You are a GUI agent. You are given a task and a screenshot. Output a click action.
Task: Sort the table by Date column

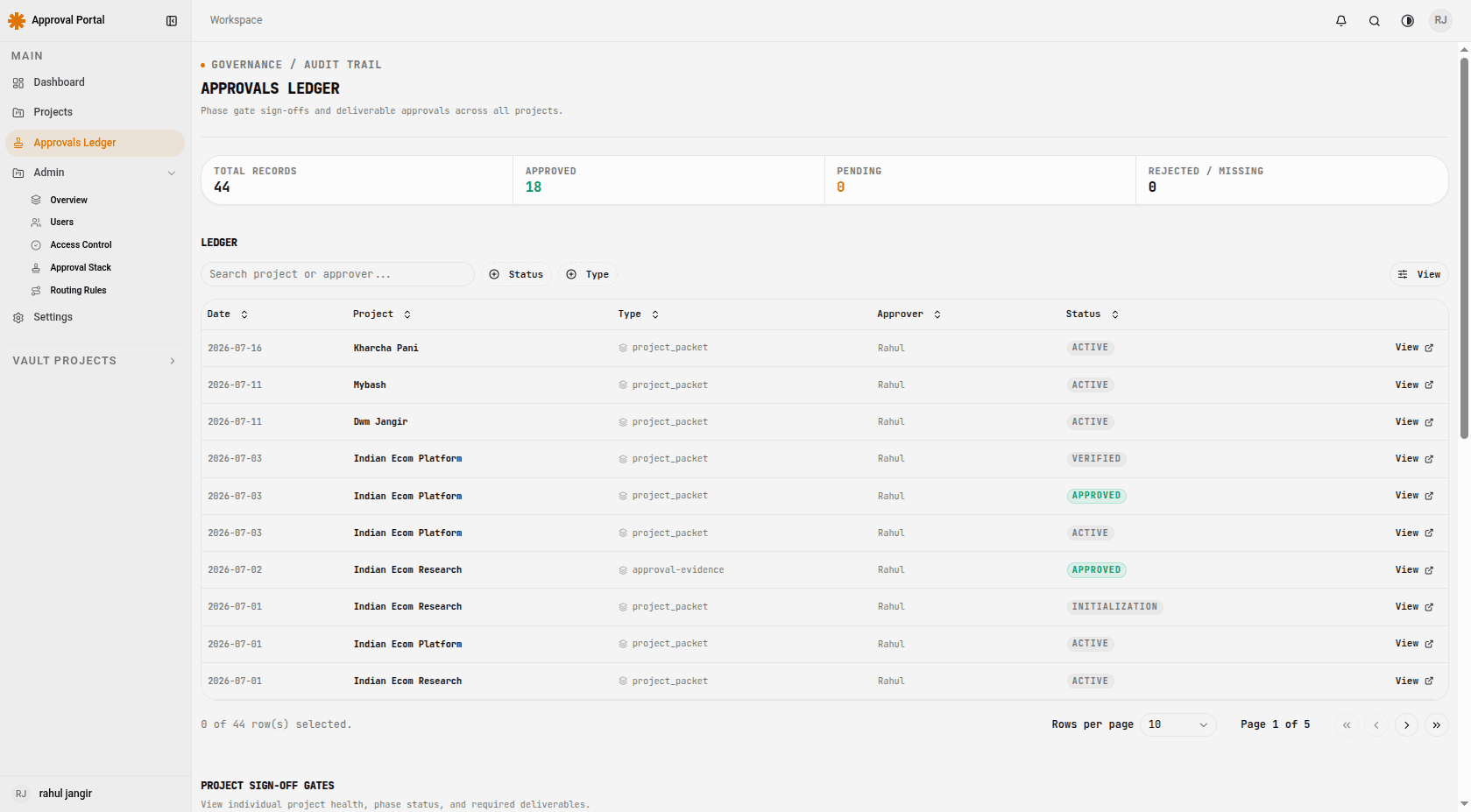tap(228, 314)
